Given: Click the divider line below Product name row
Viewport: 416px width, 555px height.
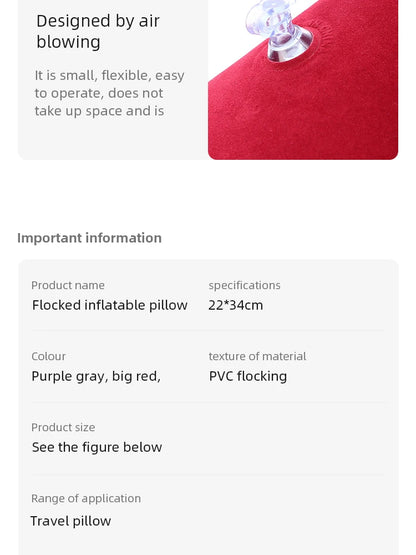Looking at the screenshot, I should [208, 331].
